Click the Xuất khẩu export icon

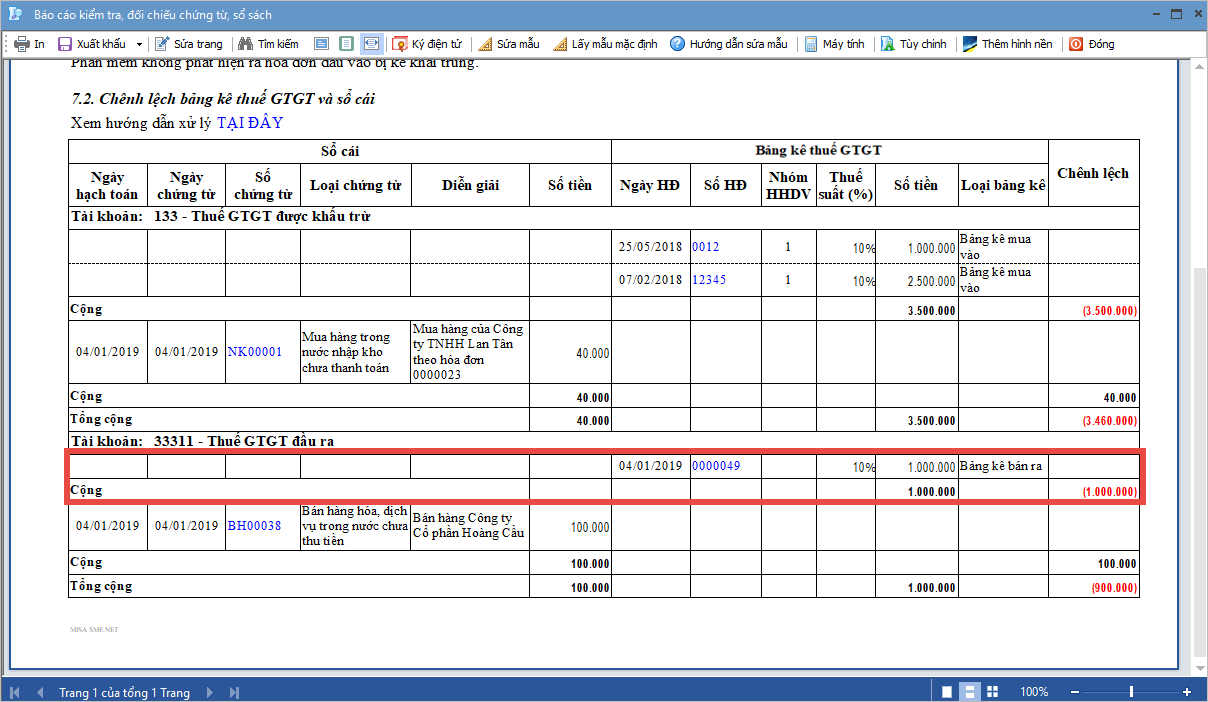65,44
